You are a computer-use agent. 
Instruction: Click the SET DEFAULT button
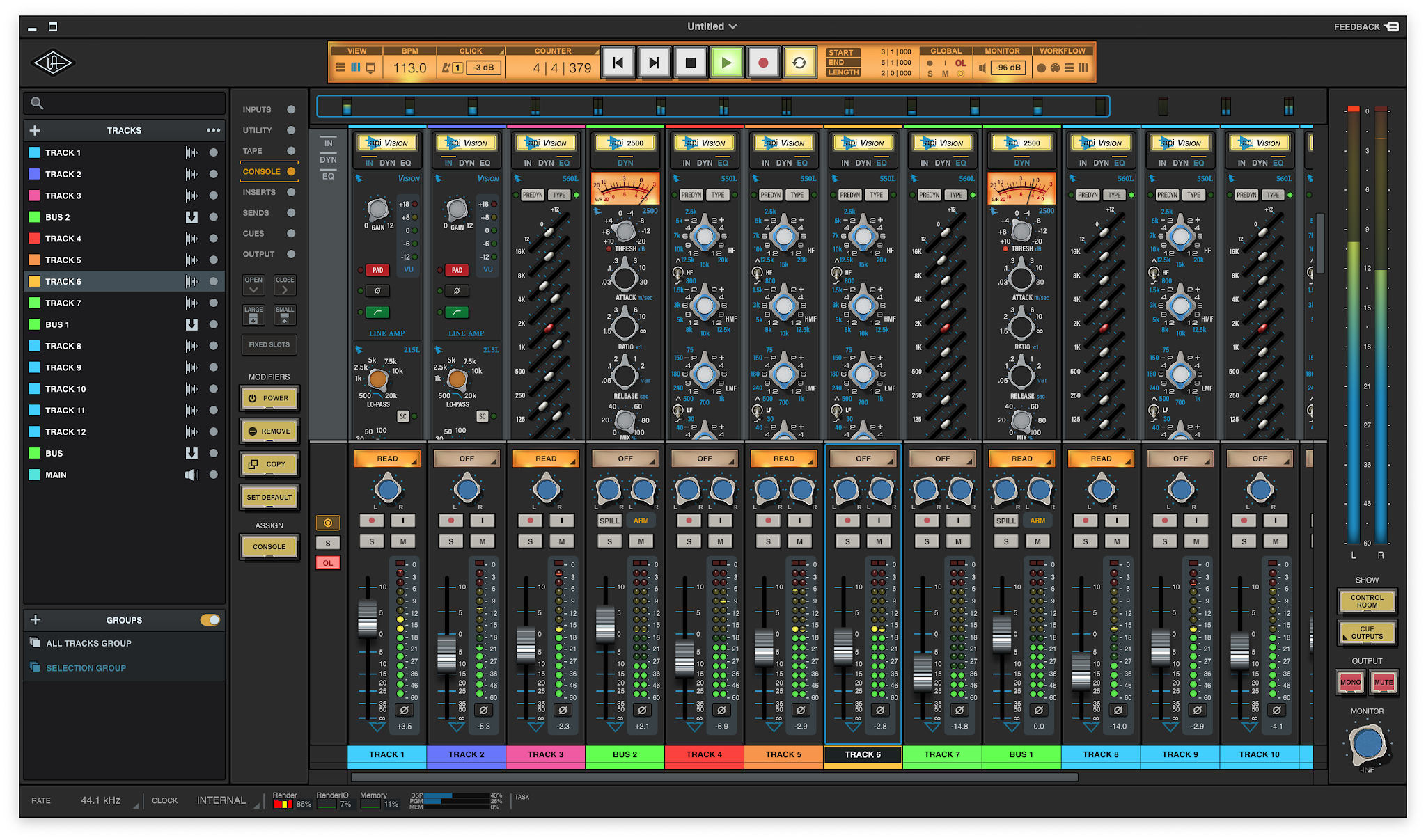click(269, 497)
